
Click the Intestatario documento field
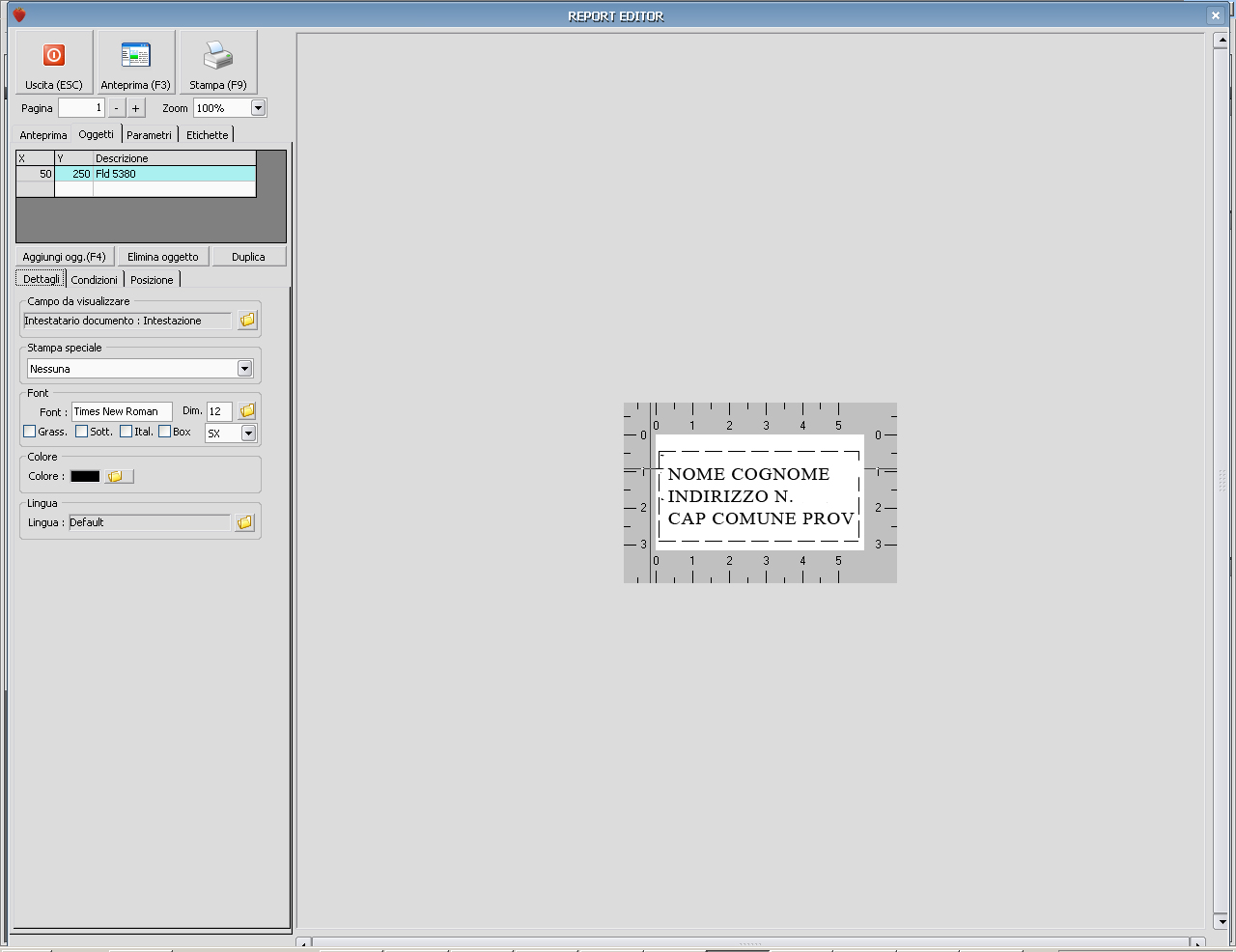click(x=127, y=321)
